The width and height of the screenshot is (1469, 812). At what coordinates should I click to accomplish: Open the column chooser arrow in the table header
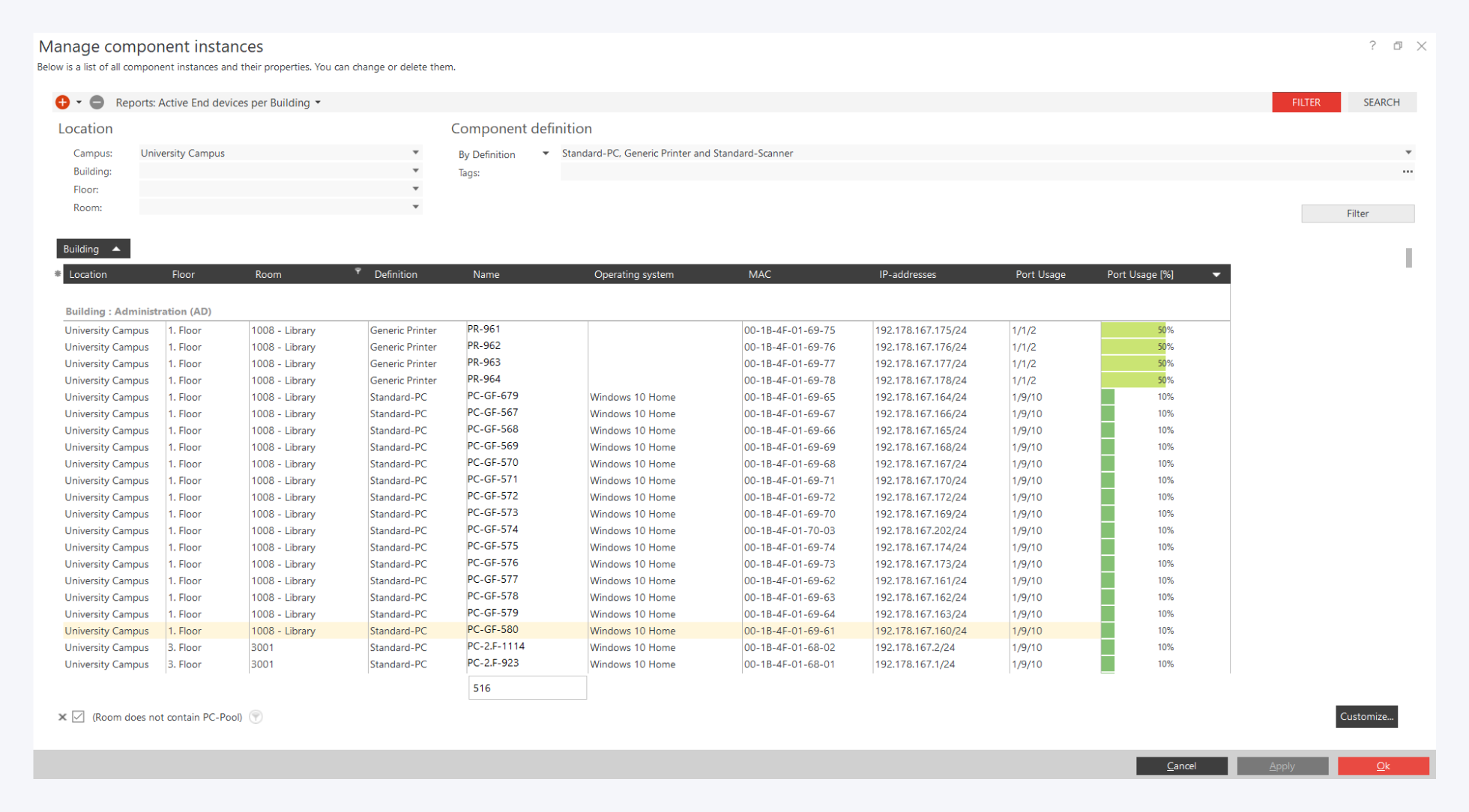[1216, 274]
